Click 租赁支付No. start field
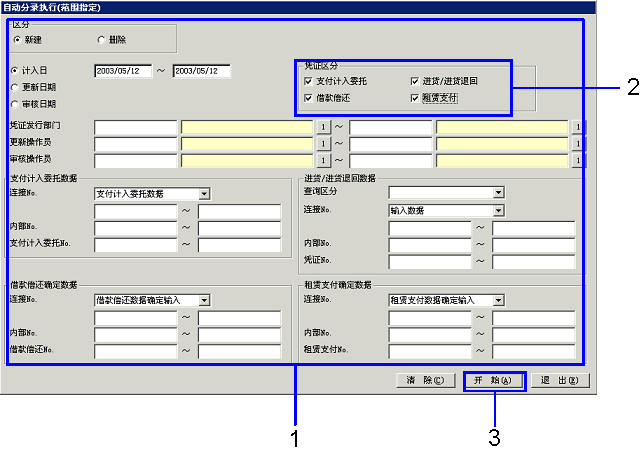The width and height of the screenshot is (640, 454). tap(430, 351)
